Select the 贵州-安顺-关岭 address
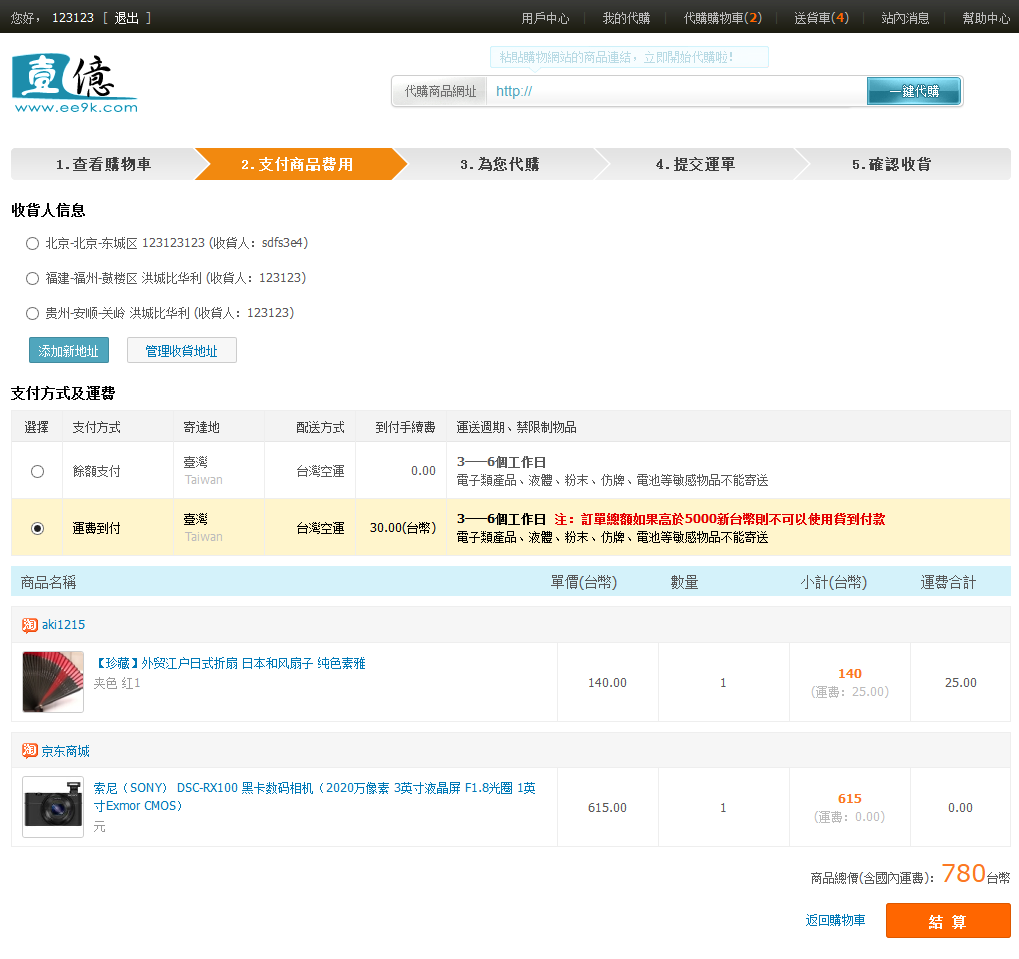Viewport: 1019px width, 959px height. (x=32, y=313)
